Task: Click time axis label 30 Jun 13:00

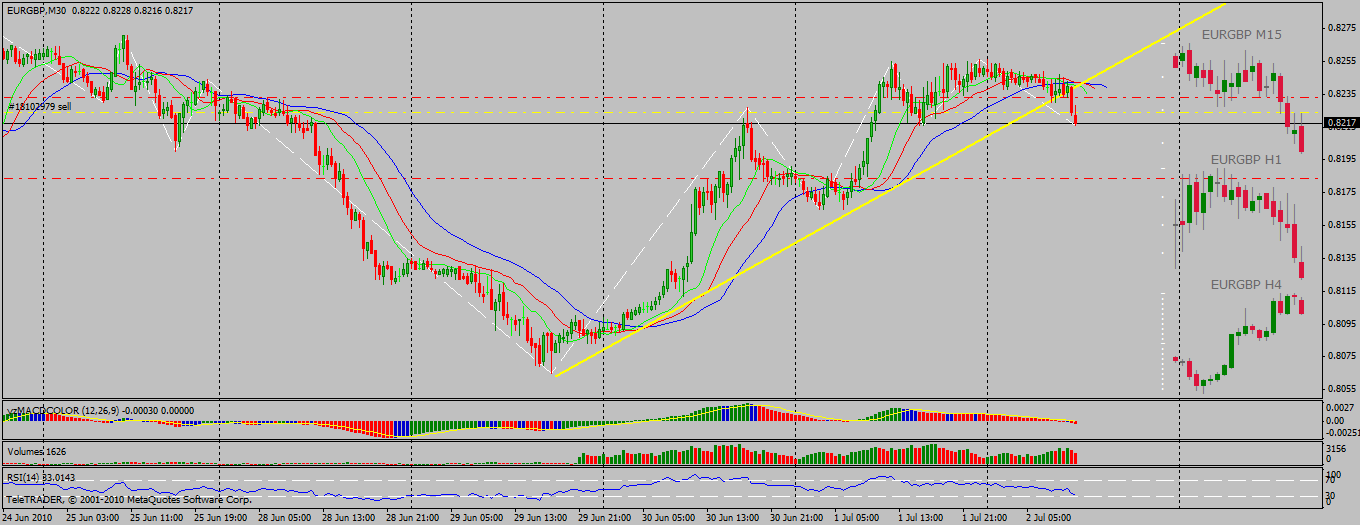Action: [732, 517]
